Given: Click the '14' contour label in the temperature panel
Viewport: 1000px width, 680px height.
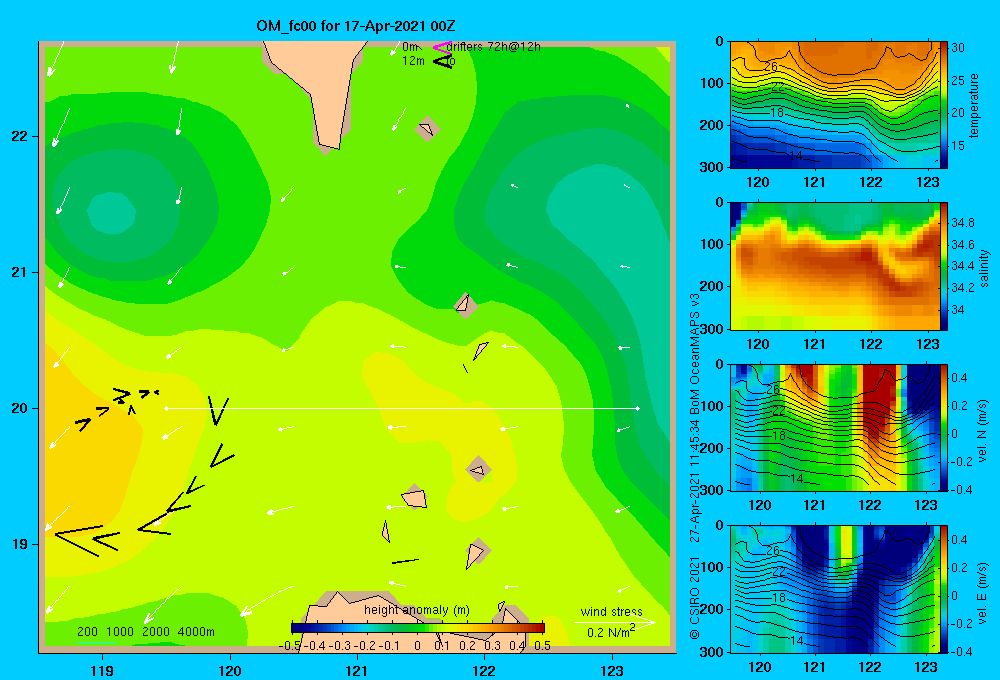Looking at the screenshot, I should (795, 156).
